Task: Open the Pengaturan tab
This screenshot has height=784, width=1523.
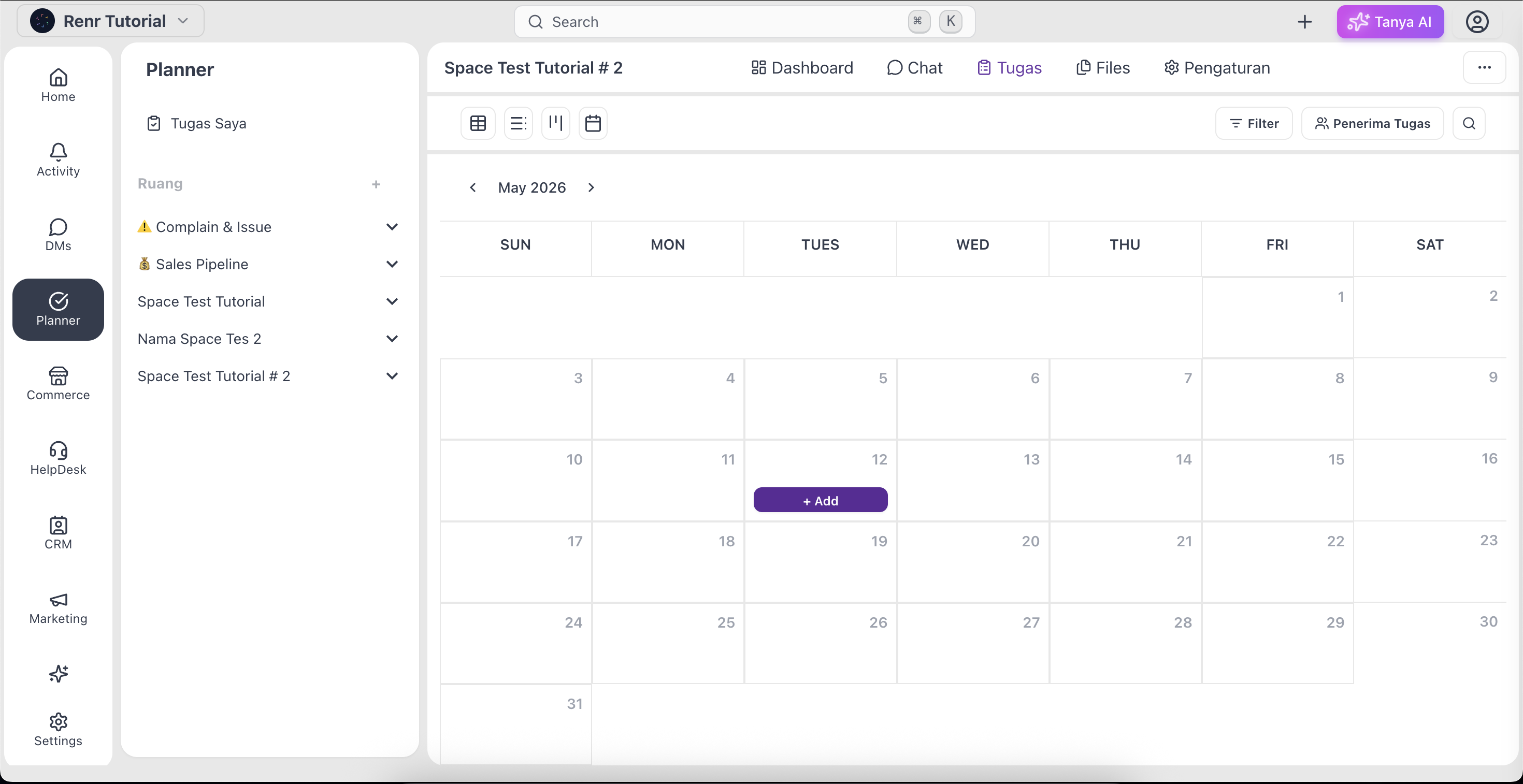Action: coord(1217,68)
